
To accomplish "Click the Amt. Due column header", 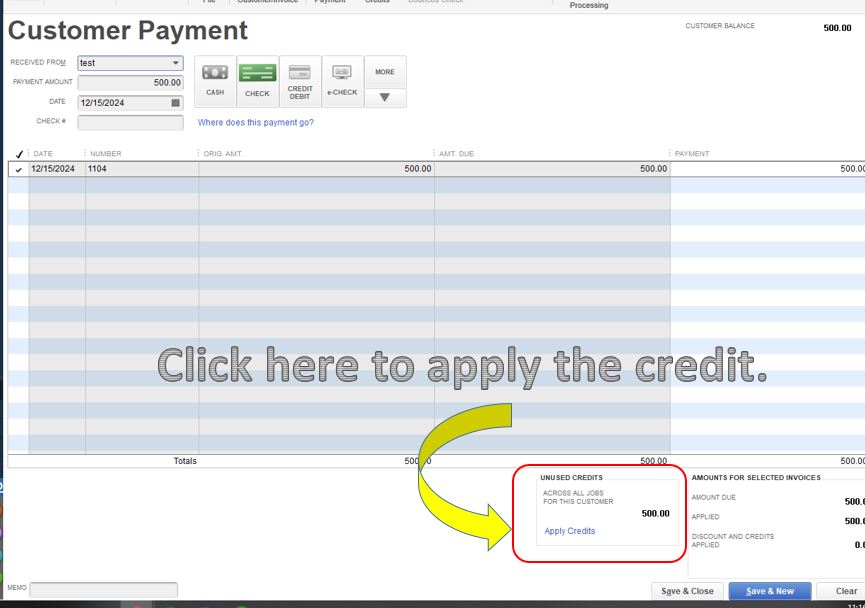I will (456, 154).
